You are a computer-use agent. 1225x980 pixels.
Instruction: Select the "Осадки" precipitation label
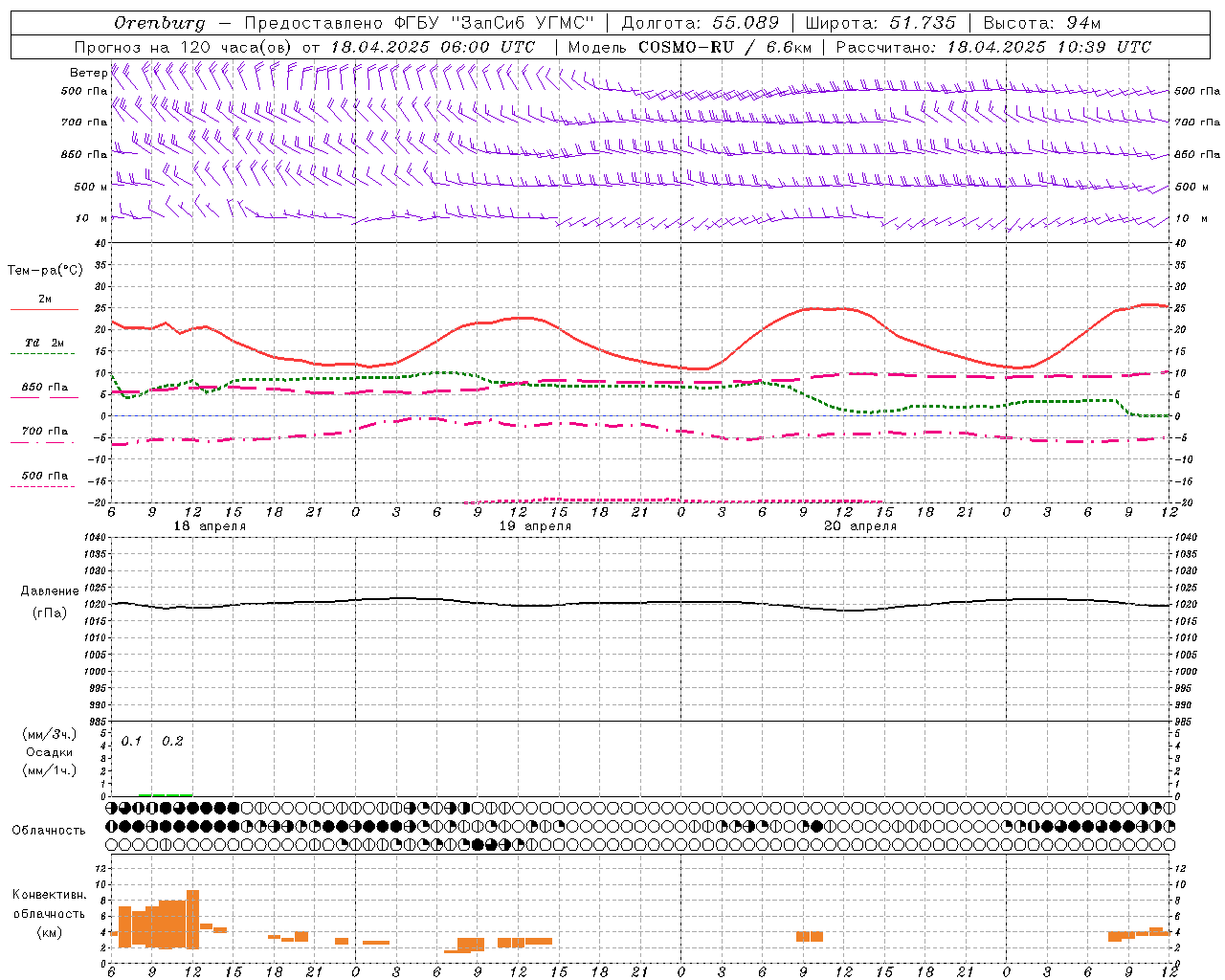coord(50,752)
